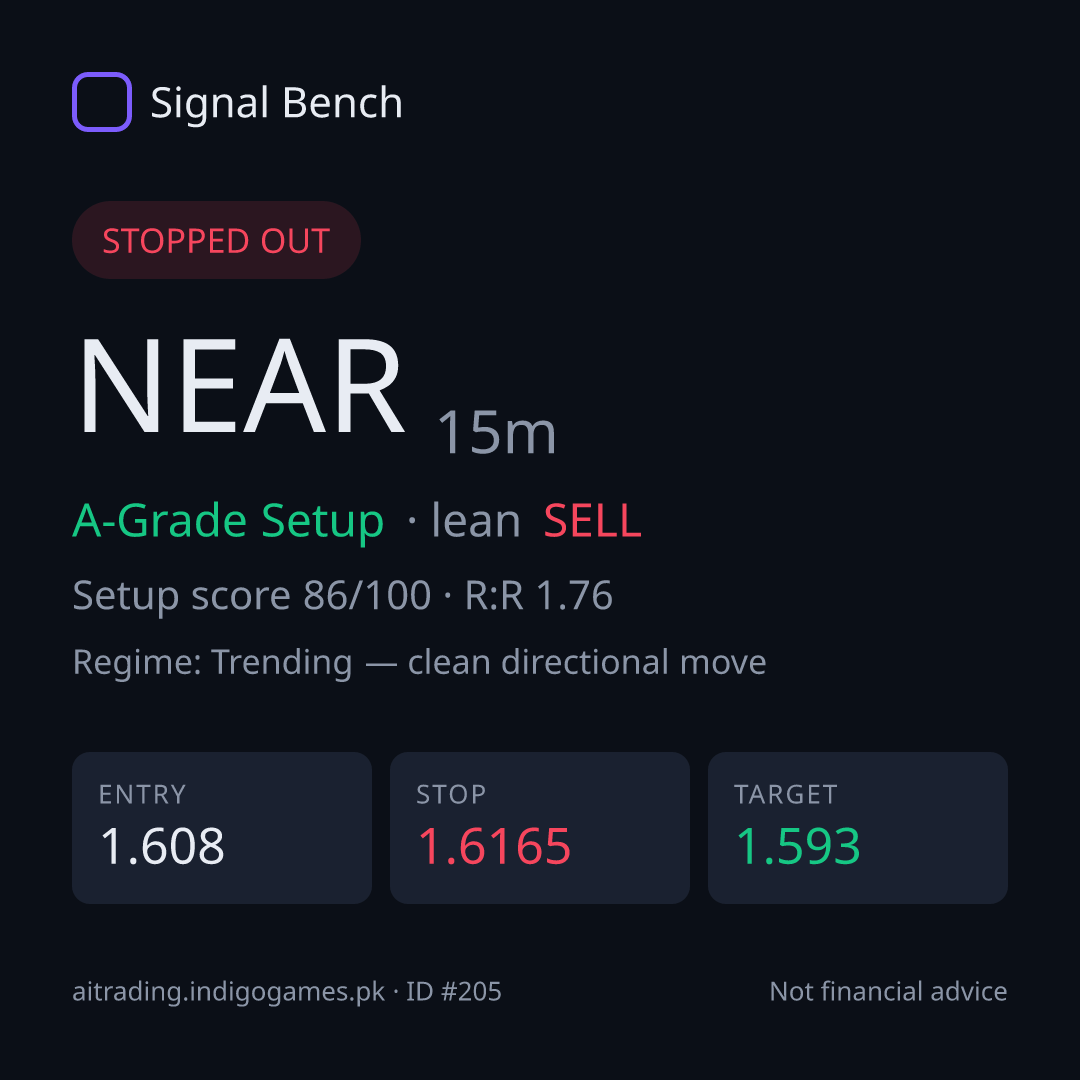The image size is (1080, 1080).
Task: Click the red SELL direction text
Action: point(592,521)
